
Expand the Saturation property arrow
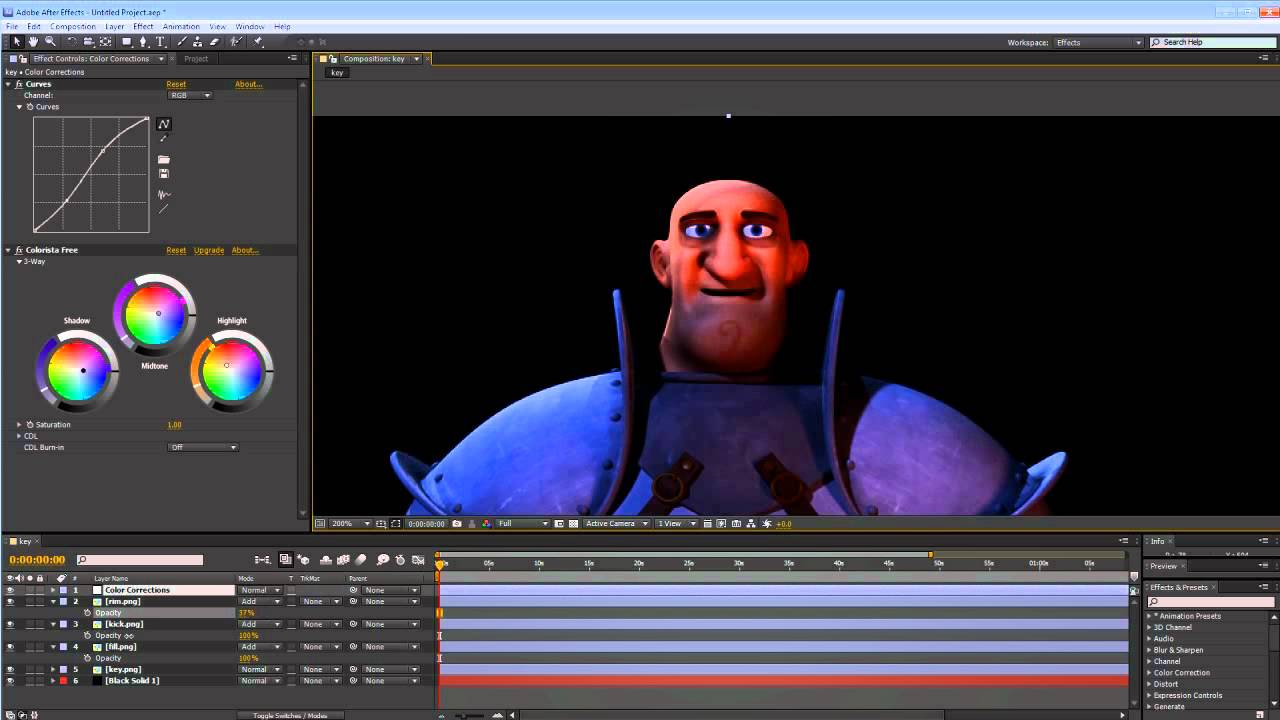[19, 425]
